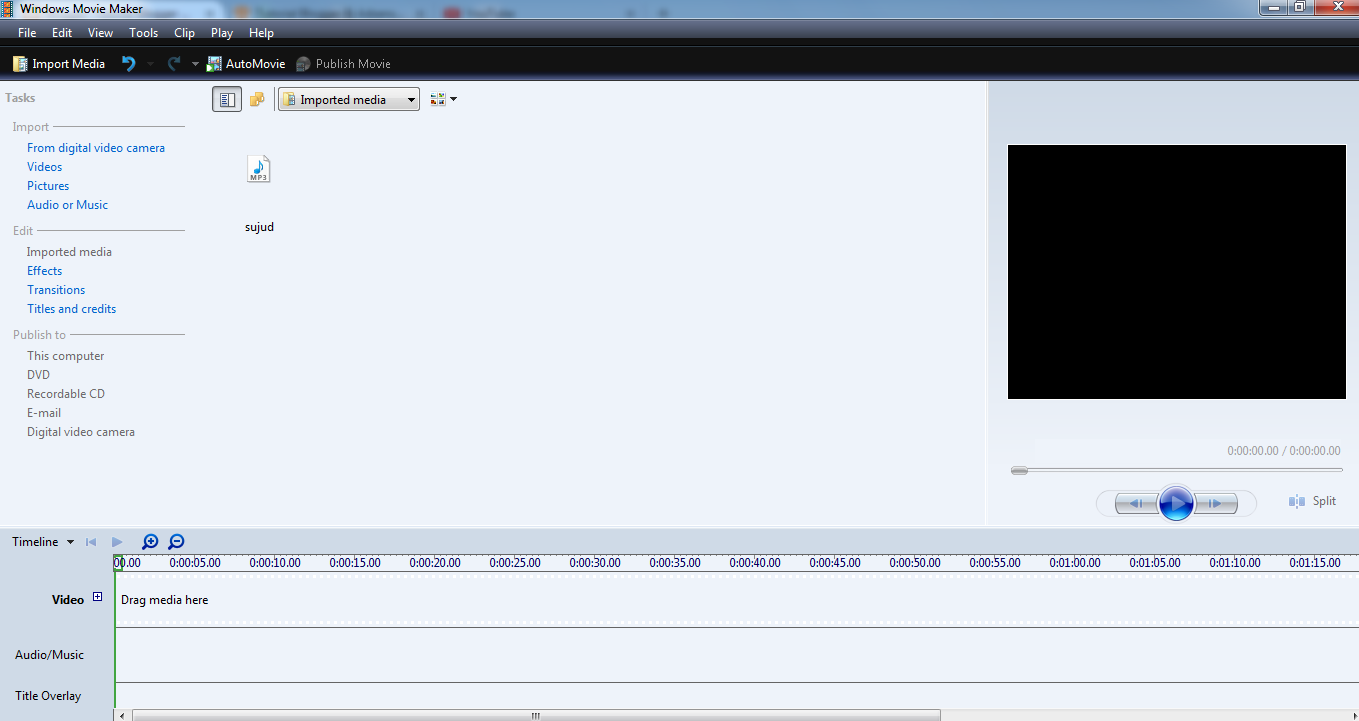Open the Timeline view dropdown
Image resolution: width=1359 pixels, height=721 pixels.
click(43, 542)
